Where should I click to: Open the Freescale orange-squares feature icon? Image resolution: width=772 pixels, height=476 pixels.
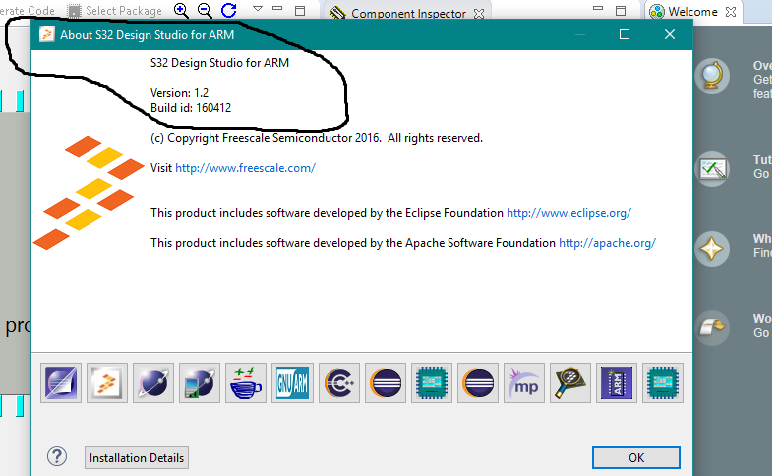click(107, 383)
